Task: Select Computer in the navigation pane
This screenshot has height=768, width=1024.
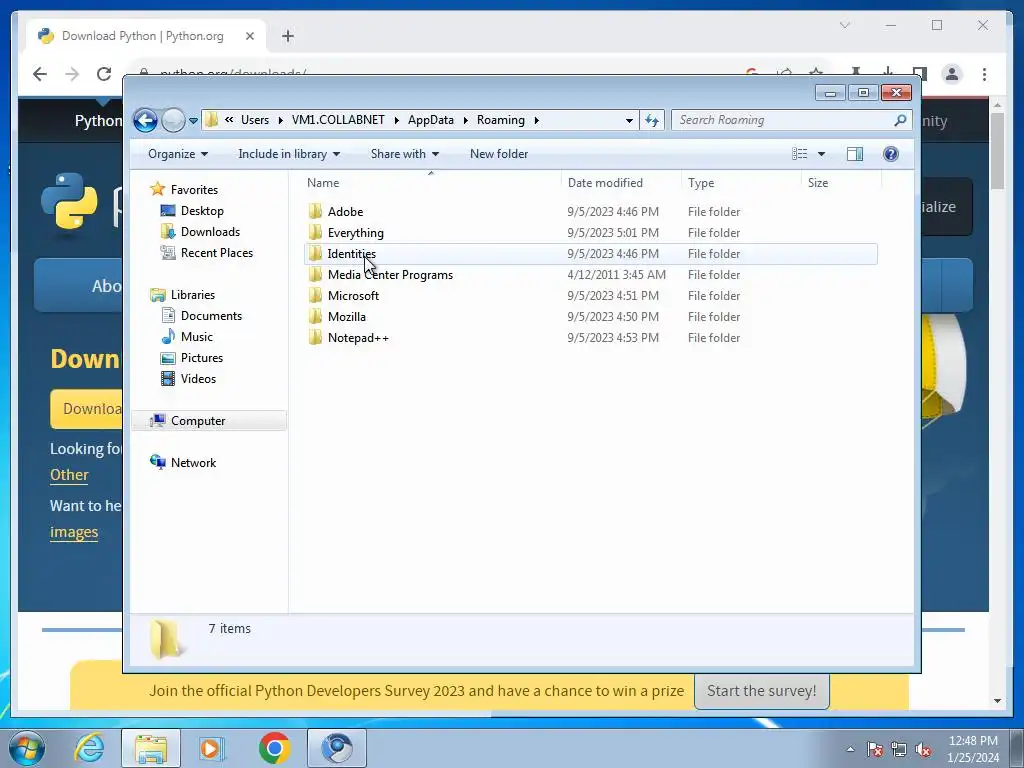Action: click(198, 421)
